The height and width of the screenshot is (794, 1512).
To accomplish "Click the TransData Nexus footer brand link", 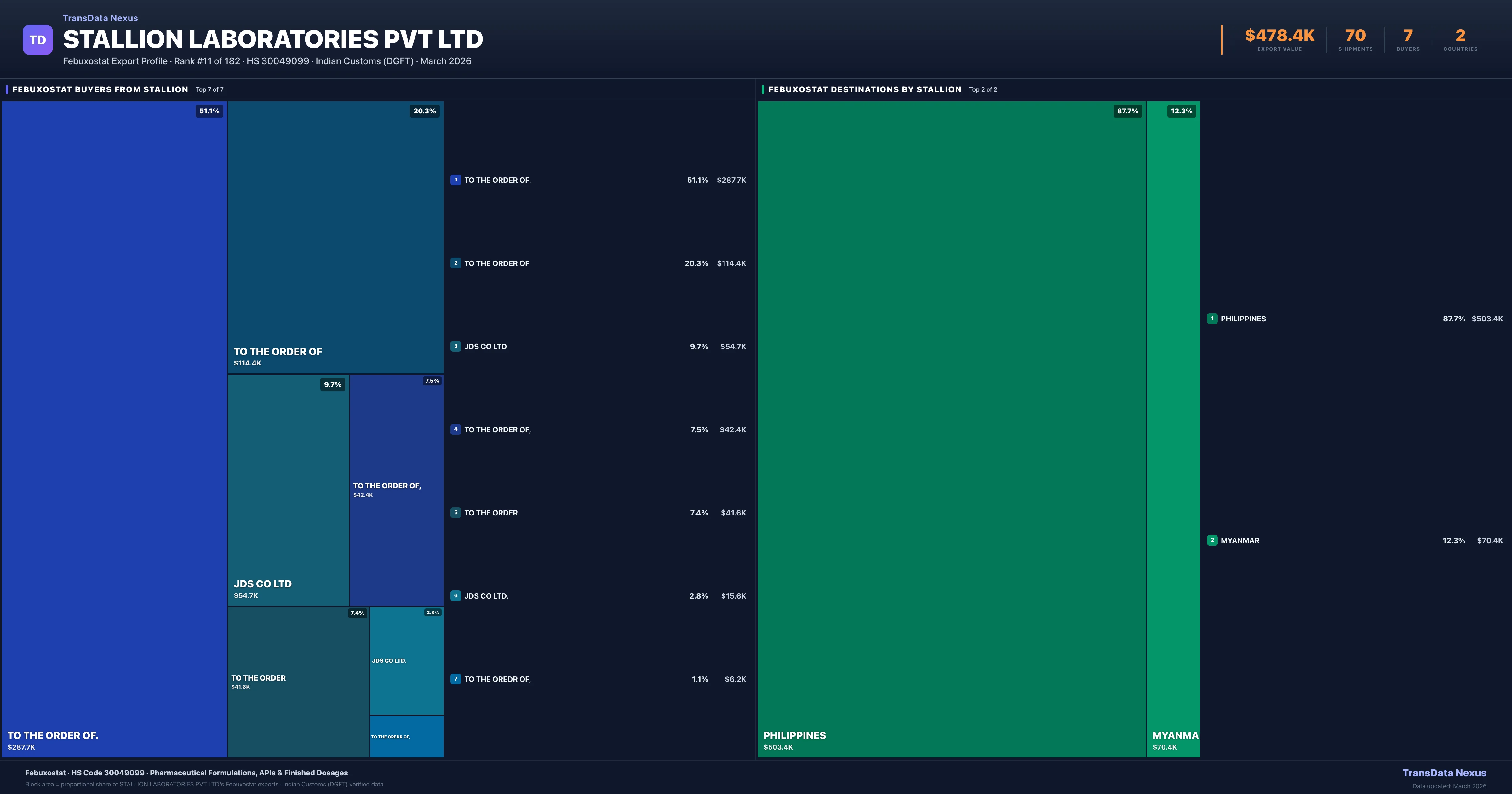I will tap(1444, 773).
